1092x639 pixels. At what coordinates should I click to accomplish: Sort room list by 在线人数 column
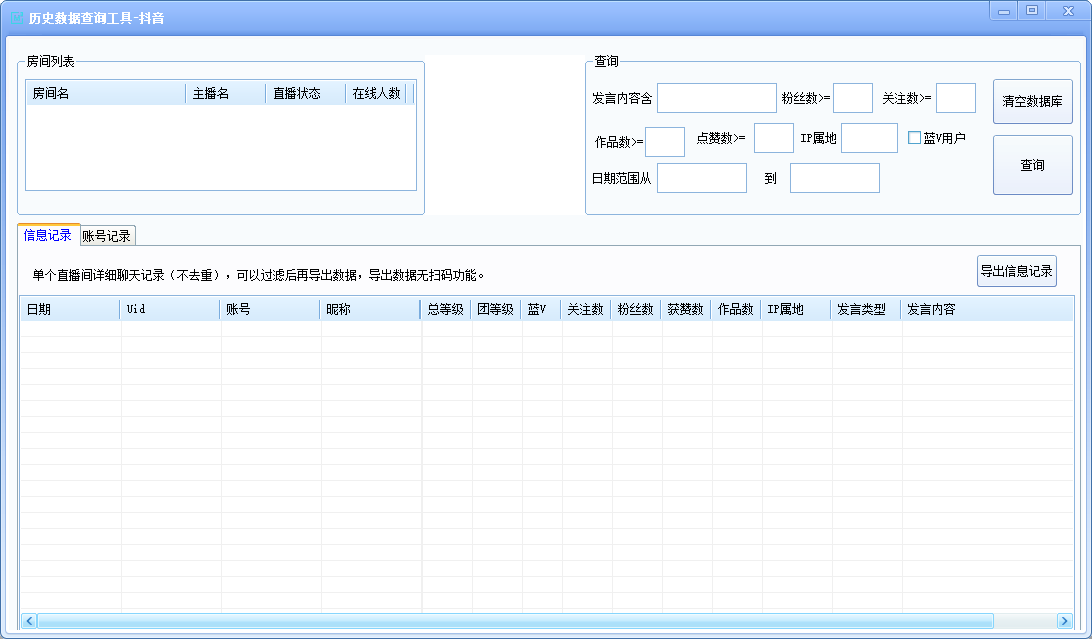[375, 93]
